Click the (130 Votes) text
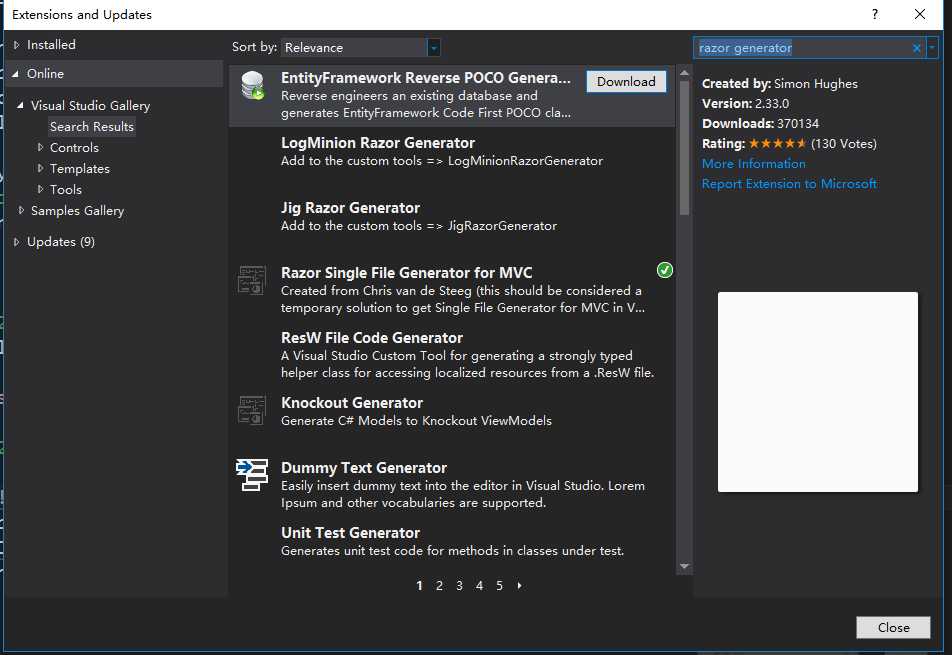Viewport: 952px width, 655px height. point(844,144)
